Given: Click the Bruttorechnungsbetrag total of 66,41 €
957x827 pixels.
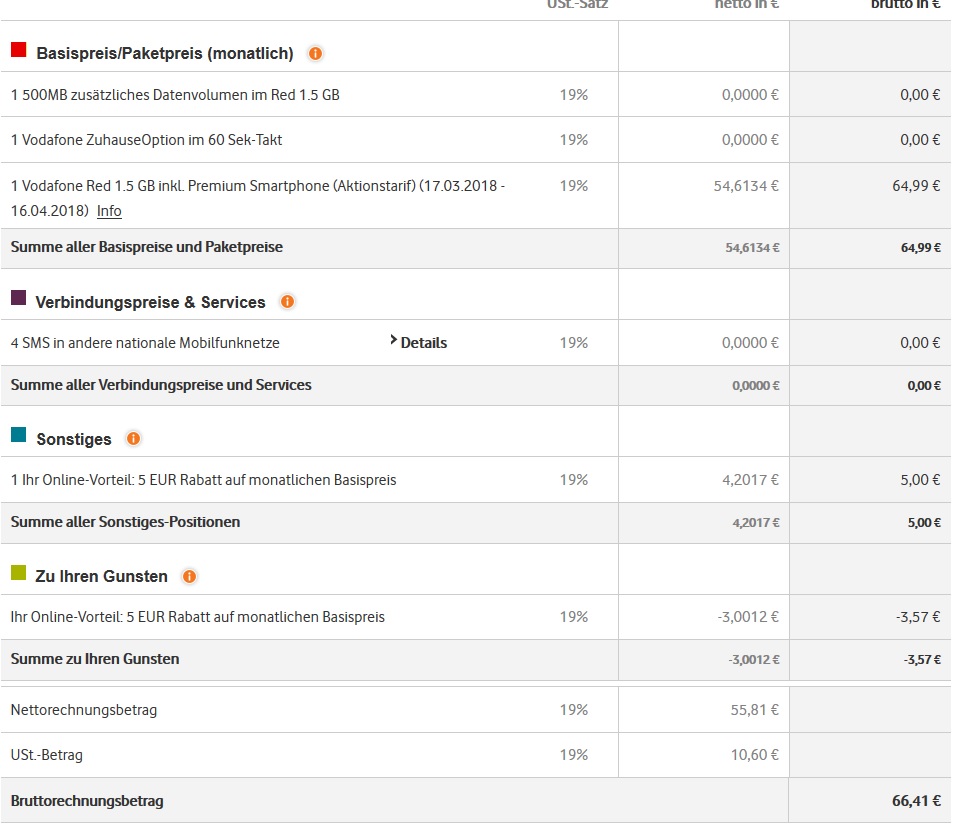Looking at the screenshot, I should tap(915, 801).
